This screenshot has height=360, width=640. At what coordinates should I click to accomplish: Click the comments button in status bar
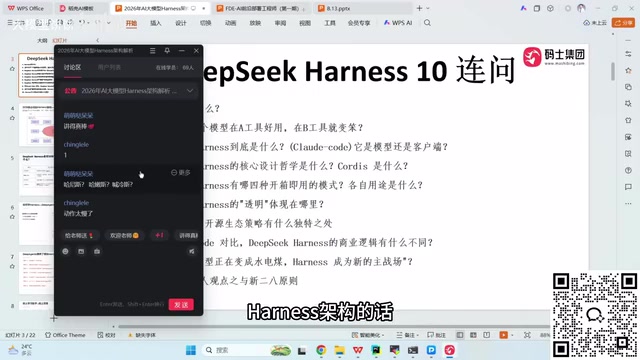(x=436, y=335)
